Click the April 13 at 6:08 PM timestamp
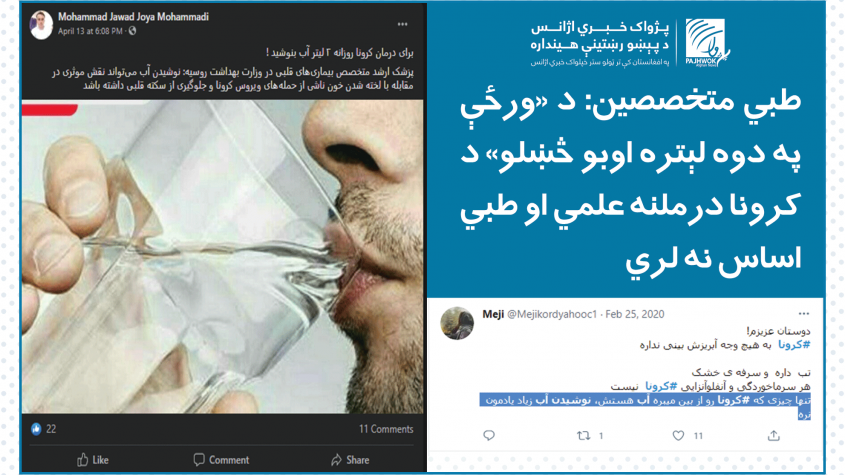 (90, 31)
